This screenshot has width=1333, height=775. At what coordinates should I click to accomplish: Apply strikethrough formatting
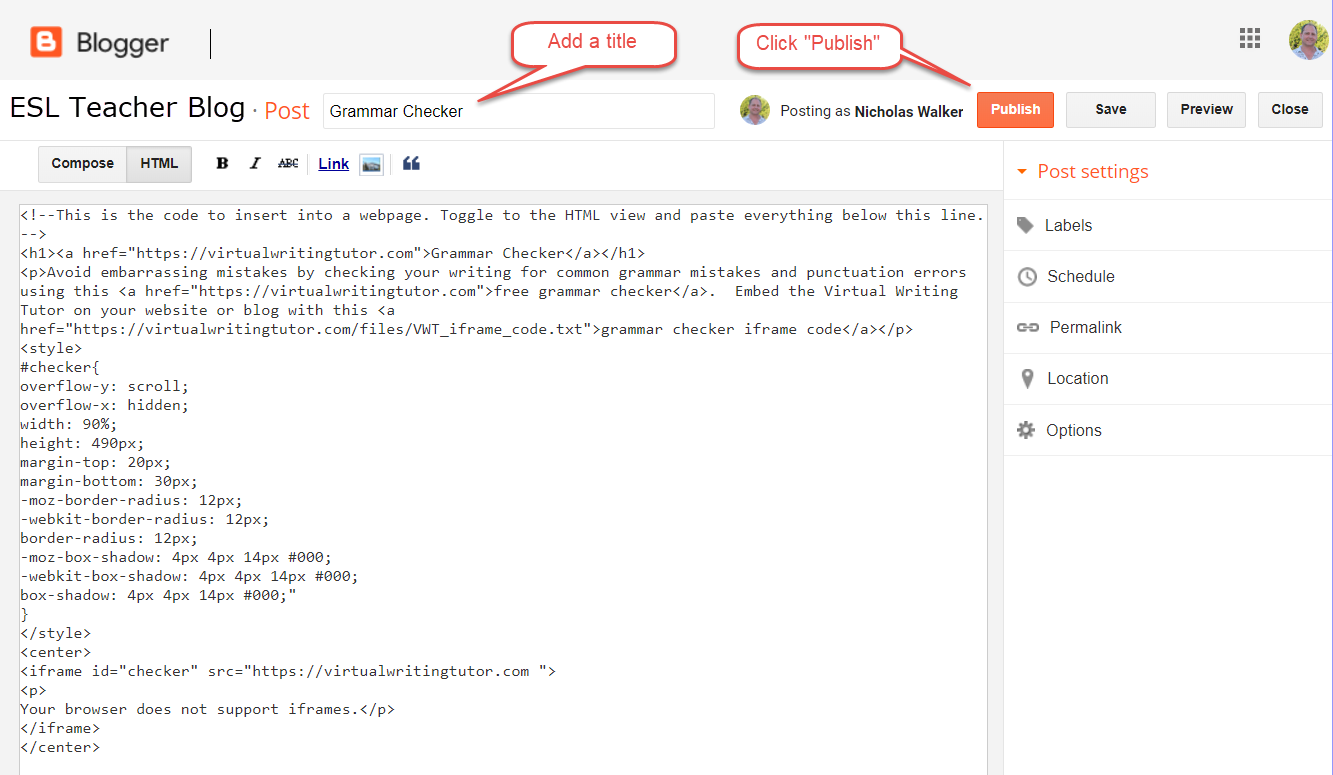pos(288,164)
